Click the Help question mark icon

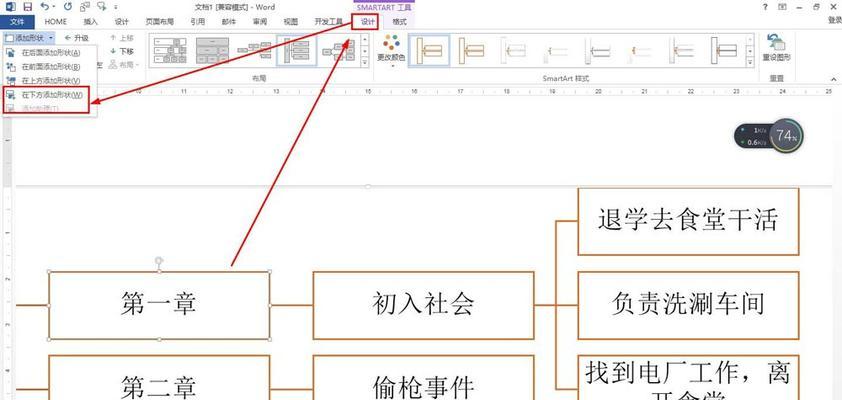click(x=765, y=7)
